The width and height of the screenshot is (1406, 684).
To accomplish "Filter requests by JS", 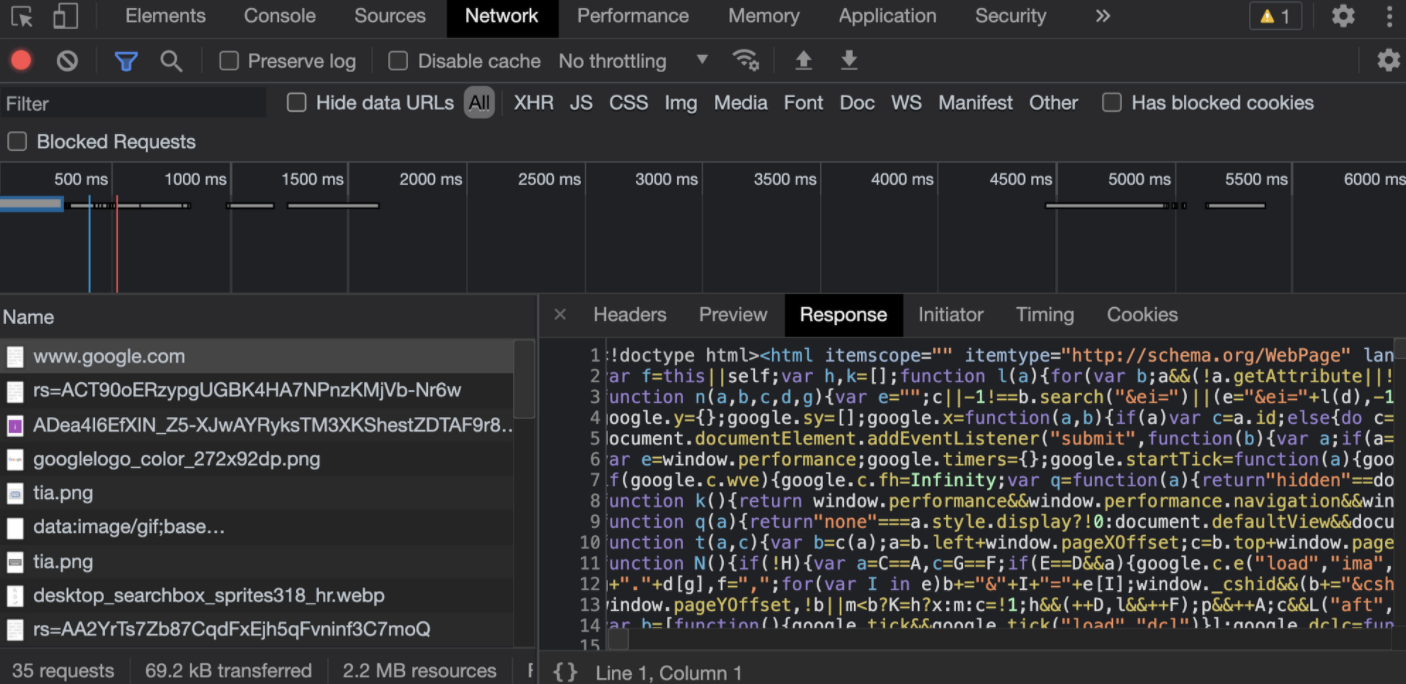I will pyautogui.click(x=581, y=102).
